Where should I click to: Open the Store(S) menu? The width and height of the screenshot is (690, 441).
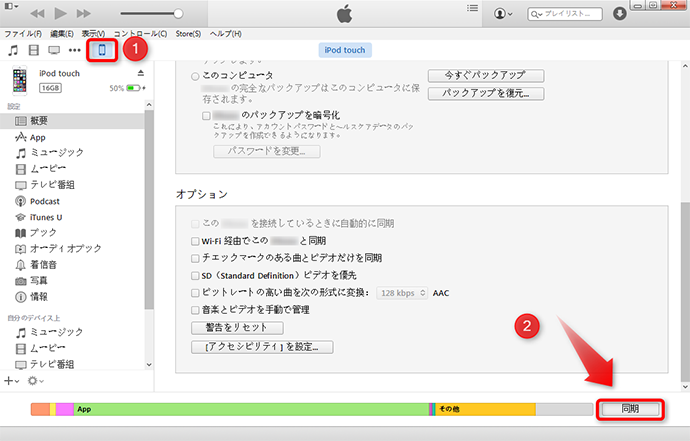point(188,34)
